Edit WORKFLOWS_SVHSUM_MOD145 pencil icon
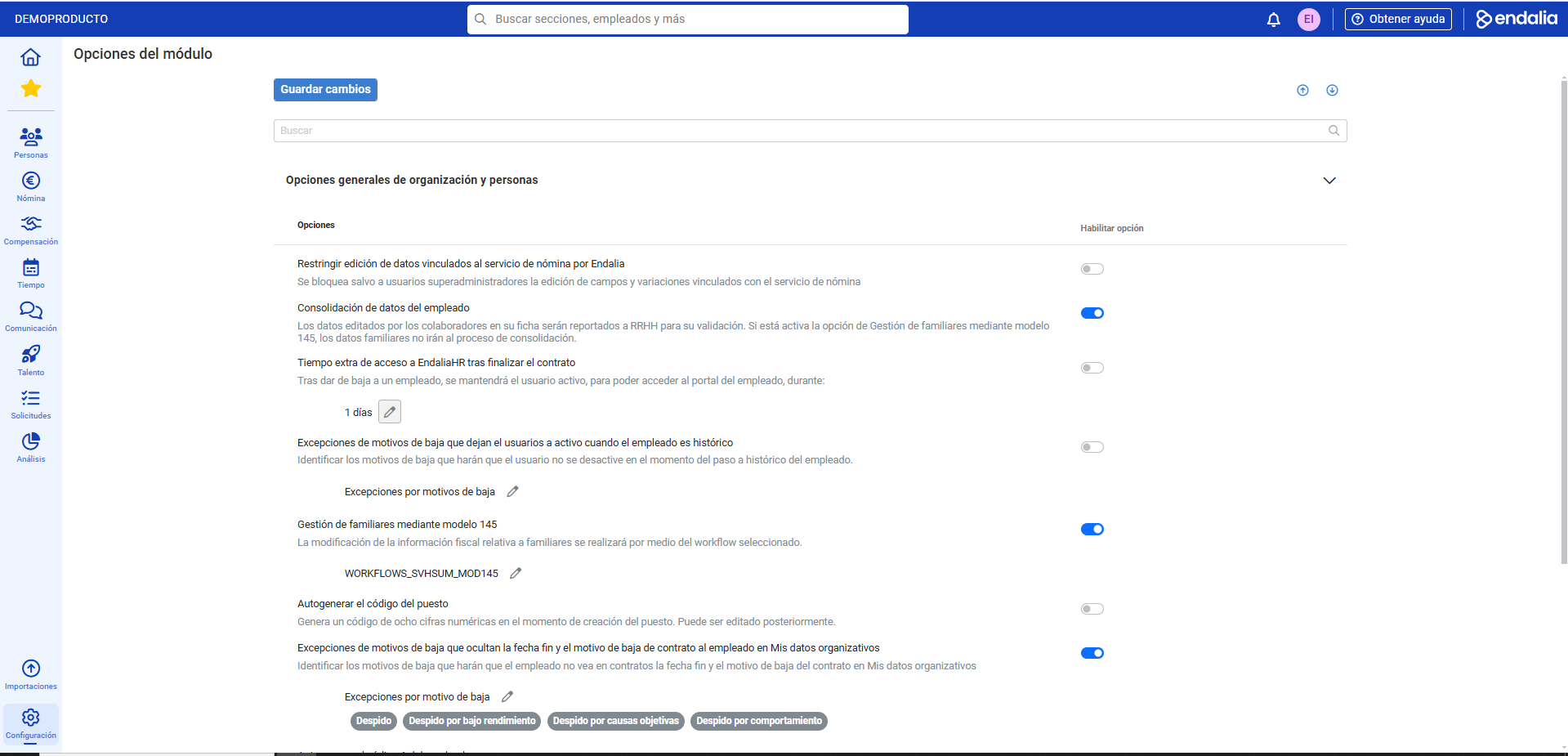Viewport: 1568px width, 756px height. tap(516, 573)
